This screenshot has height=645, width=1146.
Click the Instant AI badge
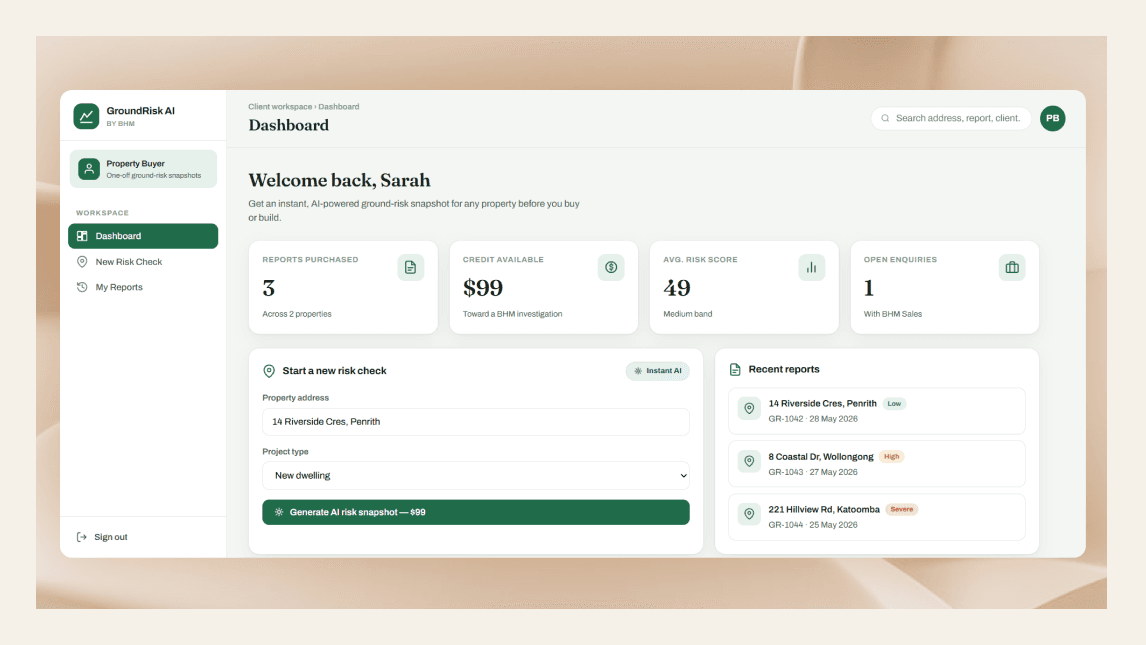tap(658, 371)
